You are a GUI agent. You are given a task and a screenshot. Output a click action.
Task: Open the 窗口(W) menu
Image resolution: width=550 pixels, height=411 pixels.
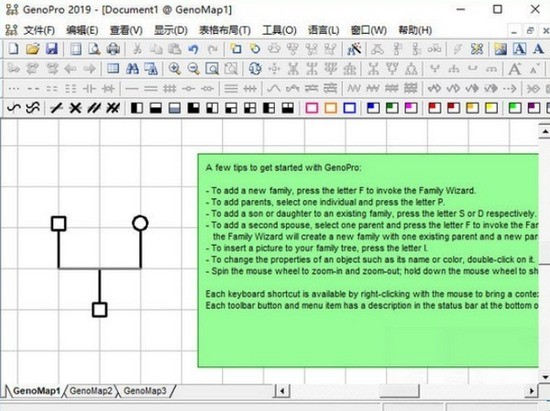click(369, 30)
